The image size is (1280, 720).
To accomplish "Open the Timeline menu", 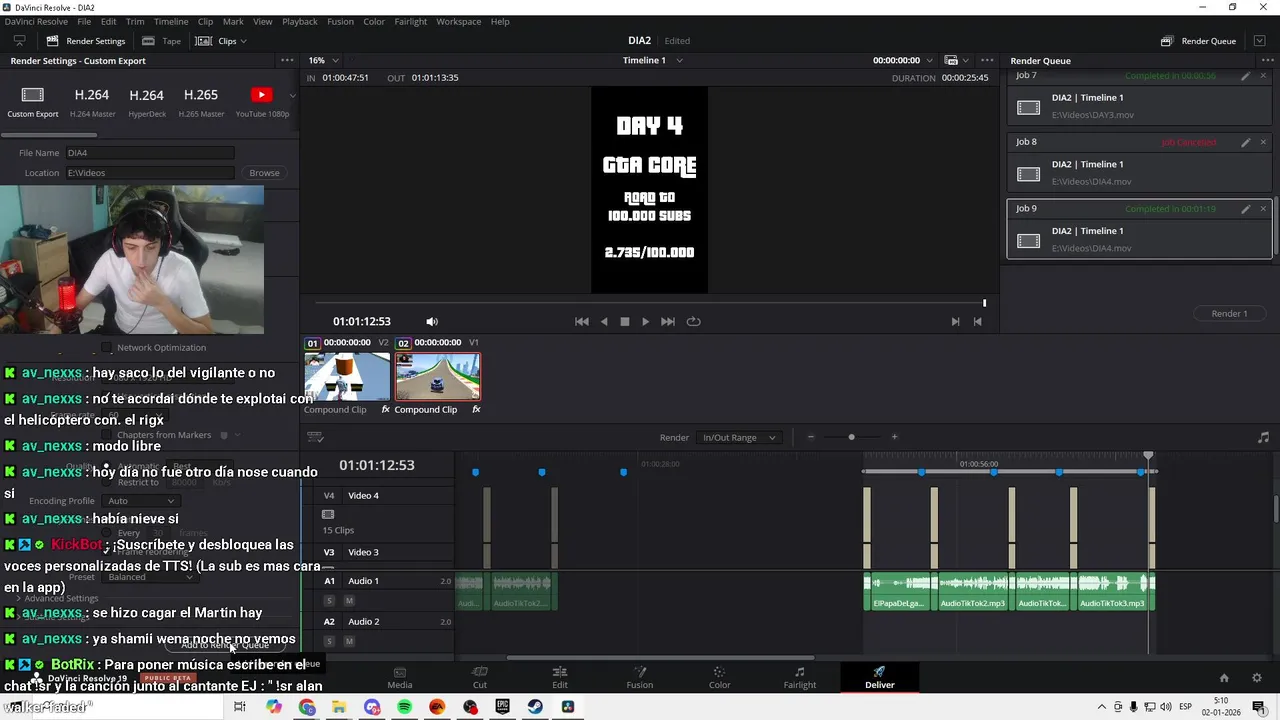I will (x=171, y=21).
